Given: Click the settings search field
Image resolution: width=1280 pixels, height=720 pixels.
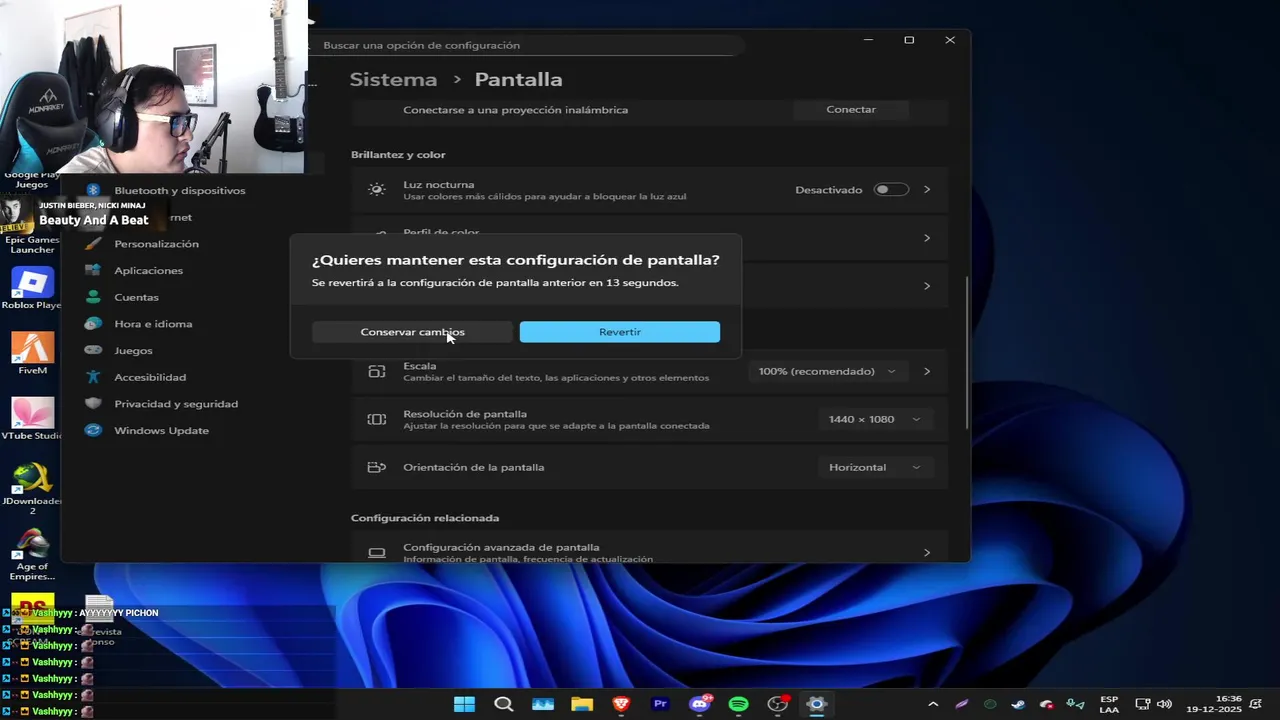Looking at the screenshot, I should [527, 45].
